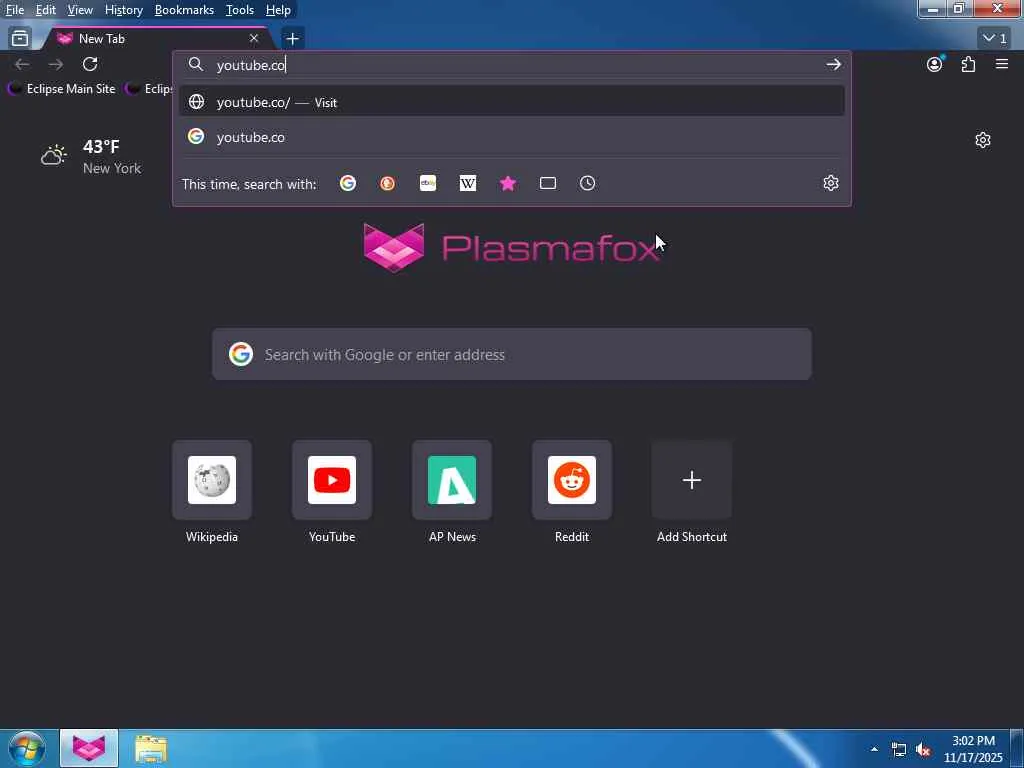Open the hamburger application menu
This screenshot has width=1024, height=768.
(x=1002, y=64)
